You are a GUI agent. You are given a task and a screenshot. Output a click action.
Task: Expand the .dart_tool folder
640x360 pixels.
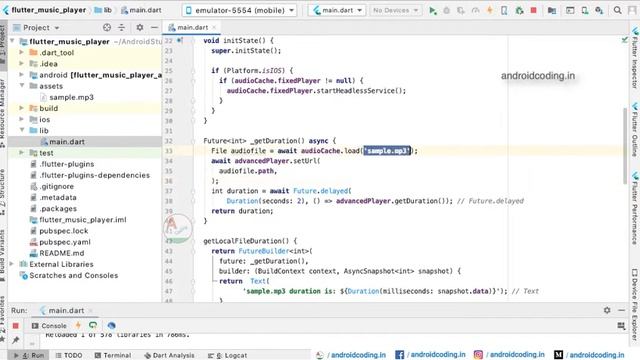coord(22,52)
